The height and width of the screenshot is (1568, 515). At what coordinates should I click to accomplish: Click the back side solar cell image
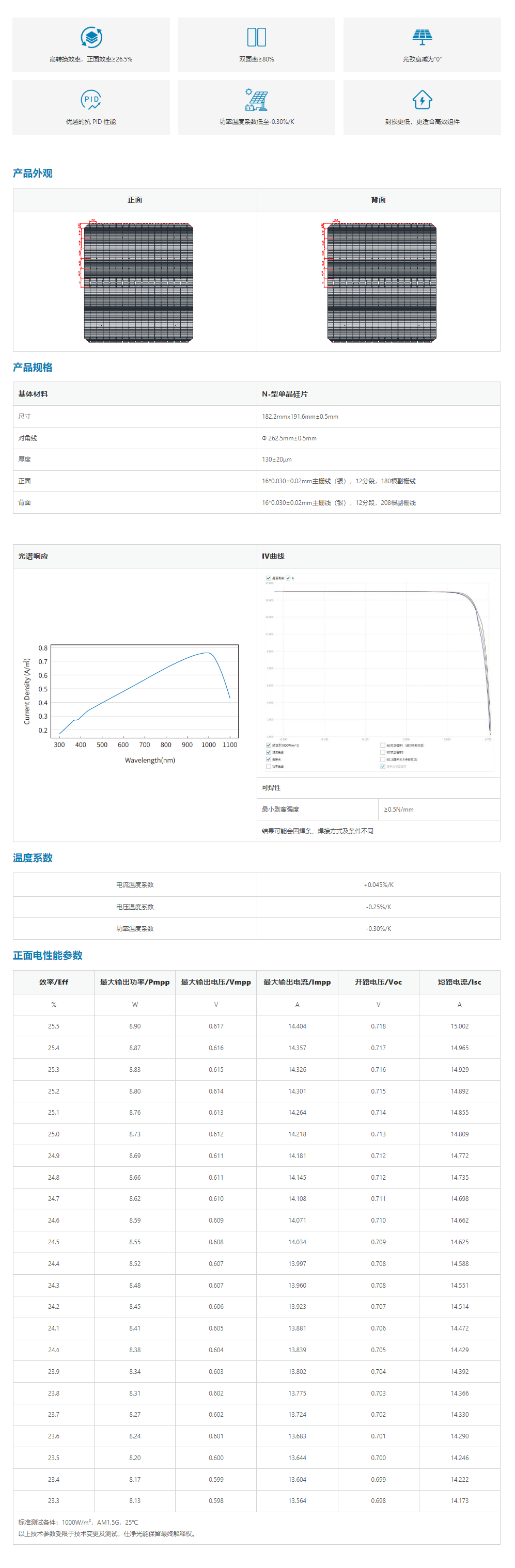(381, 282)
